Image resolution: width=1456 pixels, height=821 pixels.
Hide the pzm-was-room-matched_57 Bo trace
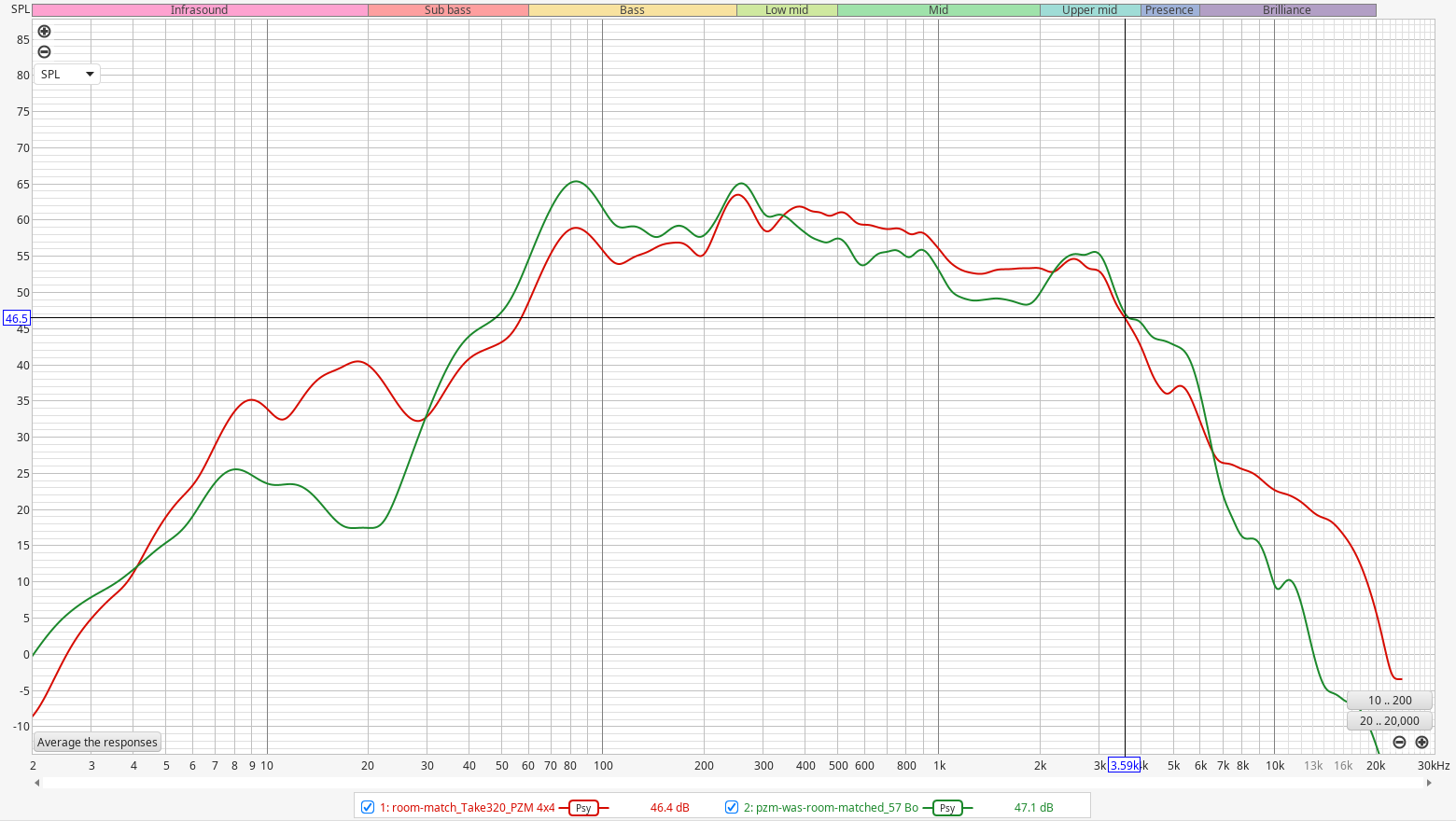(732, 807)
